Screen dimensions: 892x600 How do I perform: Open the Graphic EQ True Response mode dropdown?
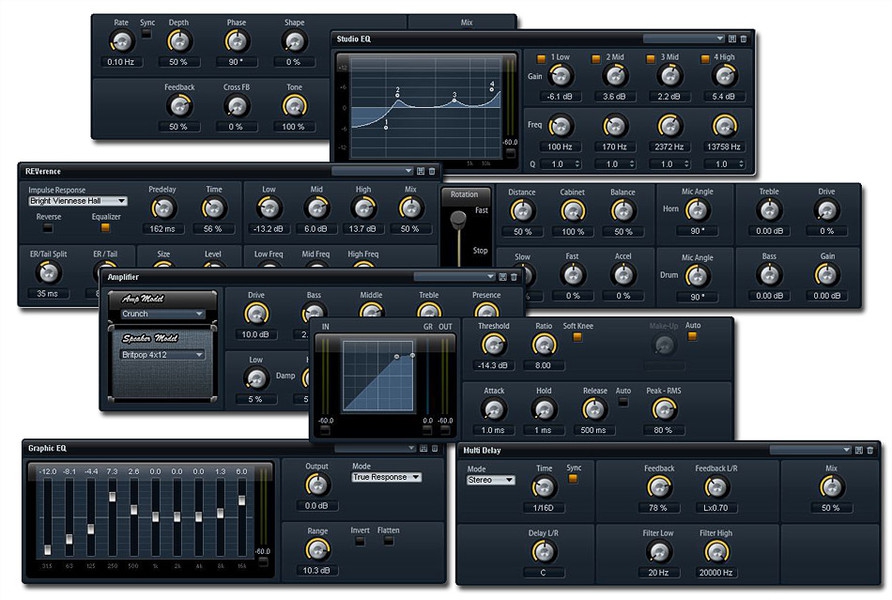[x=386, y=477]
